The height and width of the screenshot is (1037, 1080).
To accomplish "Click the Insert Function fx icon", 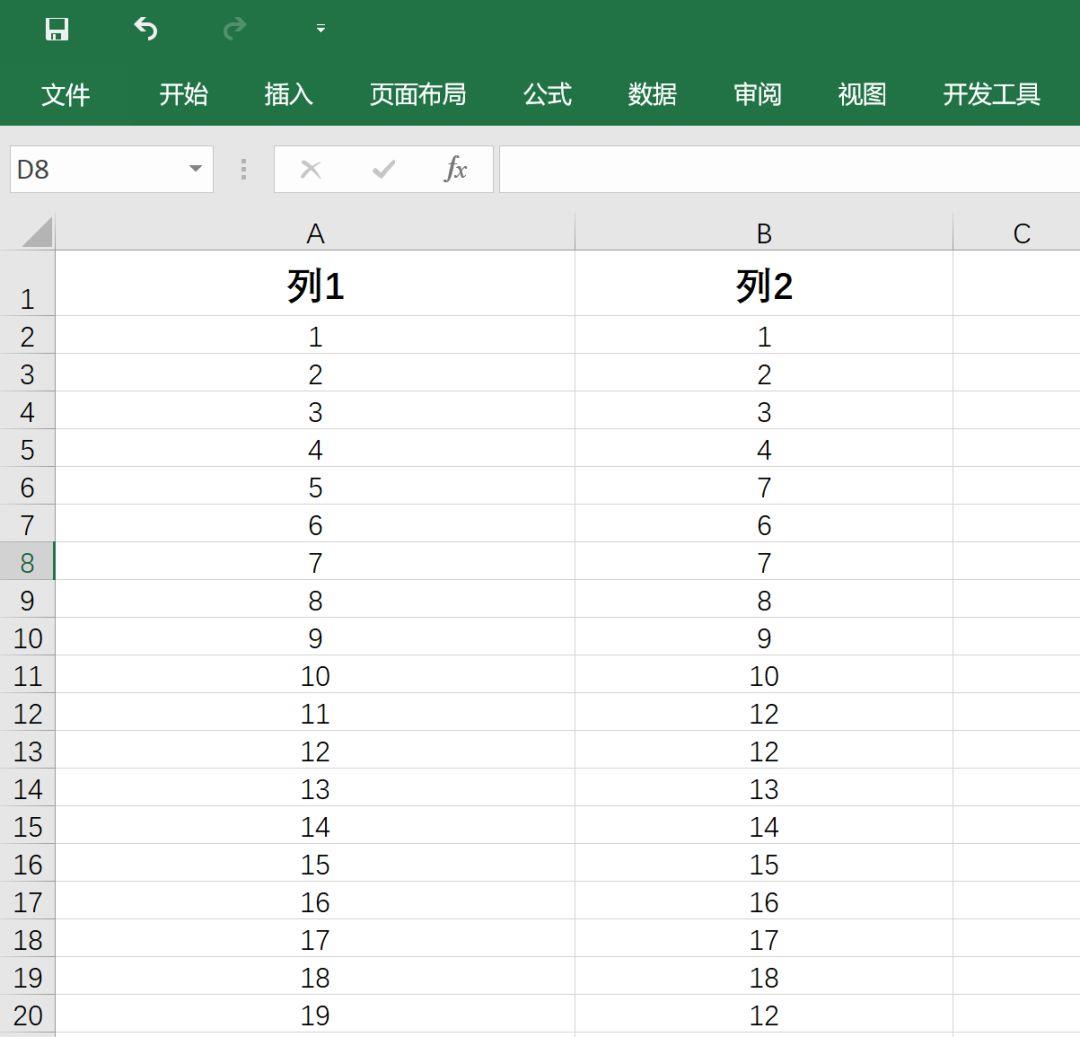I will (x=455, y=169).
